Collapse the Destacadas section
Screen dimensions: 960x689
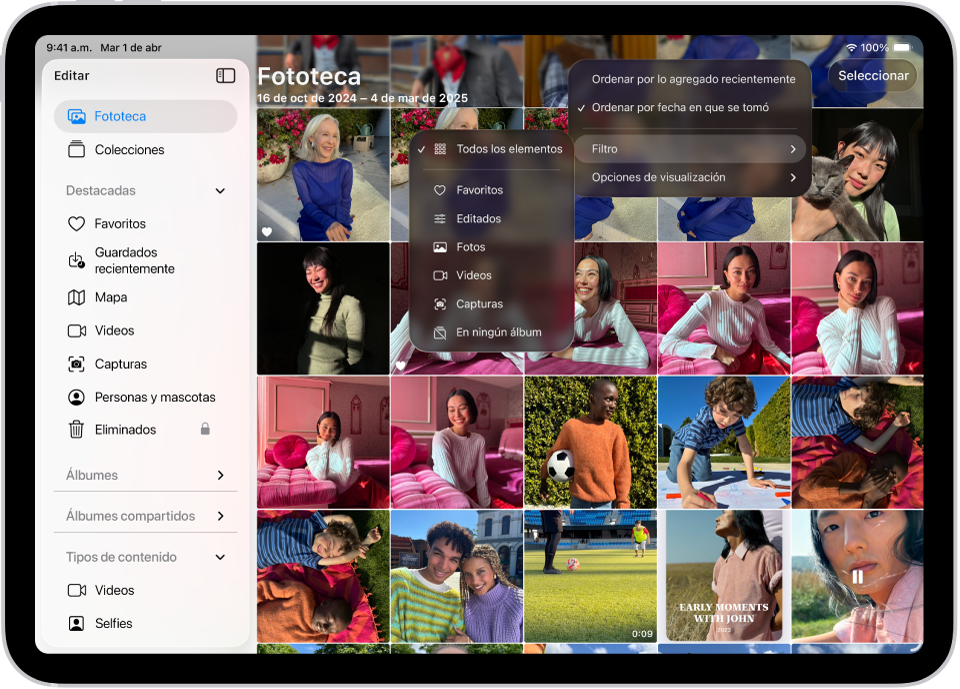tap(218, 191)
